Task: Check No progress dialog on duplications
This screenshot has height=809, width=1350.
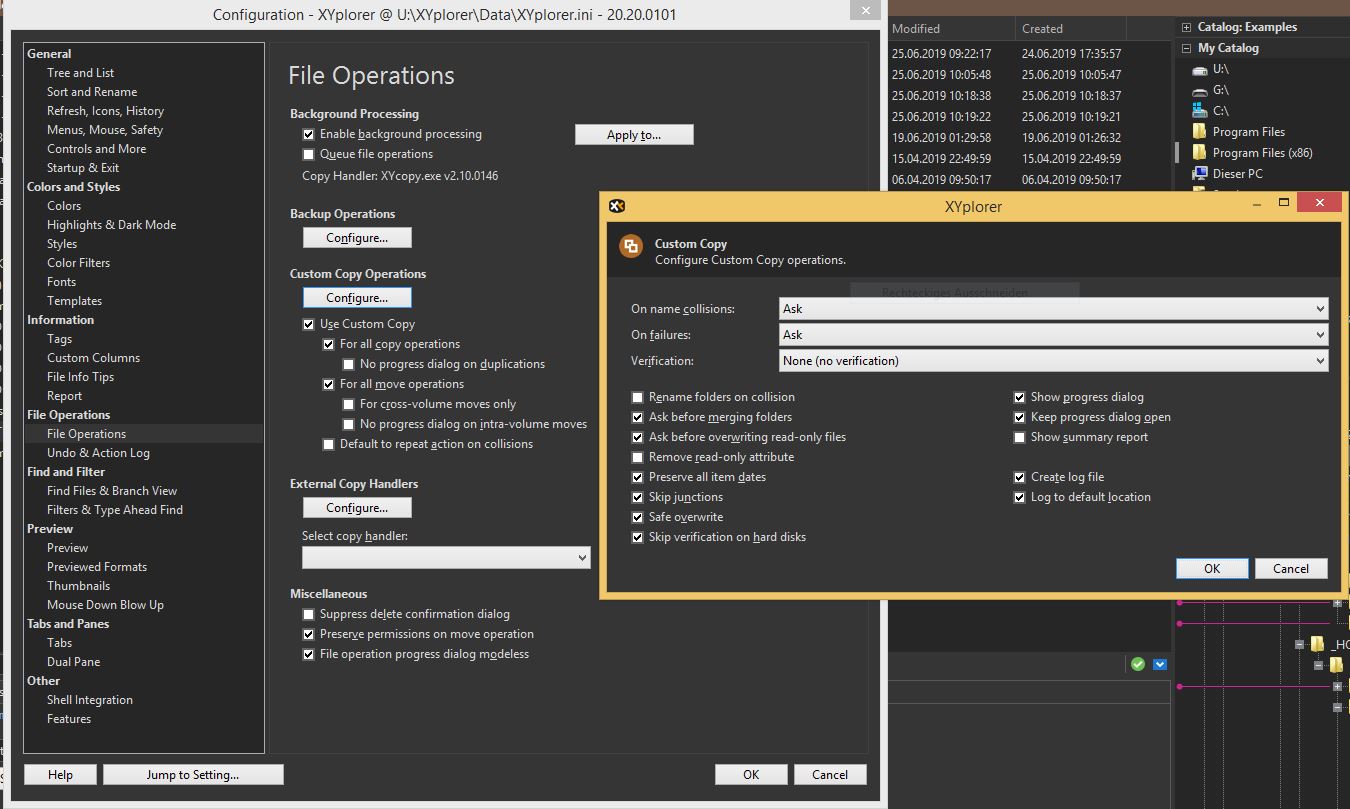Action: 348,364
